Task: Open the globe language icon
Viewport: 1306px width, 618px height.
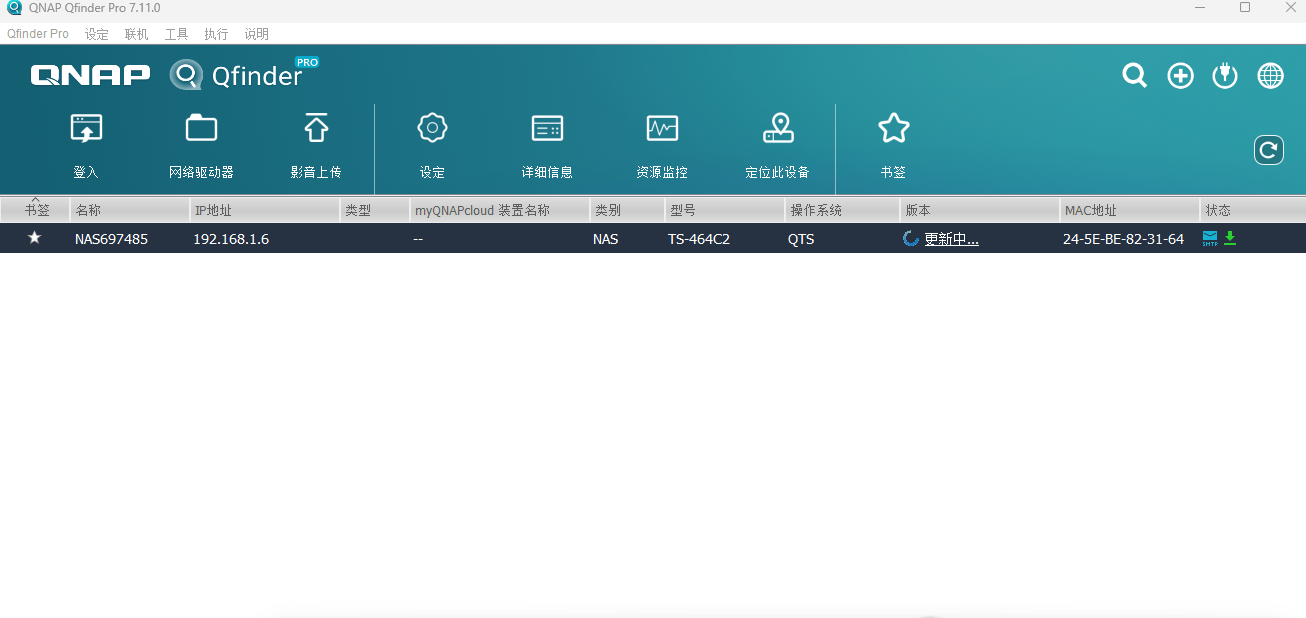Action: [x=1271, y=76]
